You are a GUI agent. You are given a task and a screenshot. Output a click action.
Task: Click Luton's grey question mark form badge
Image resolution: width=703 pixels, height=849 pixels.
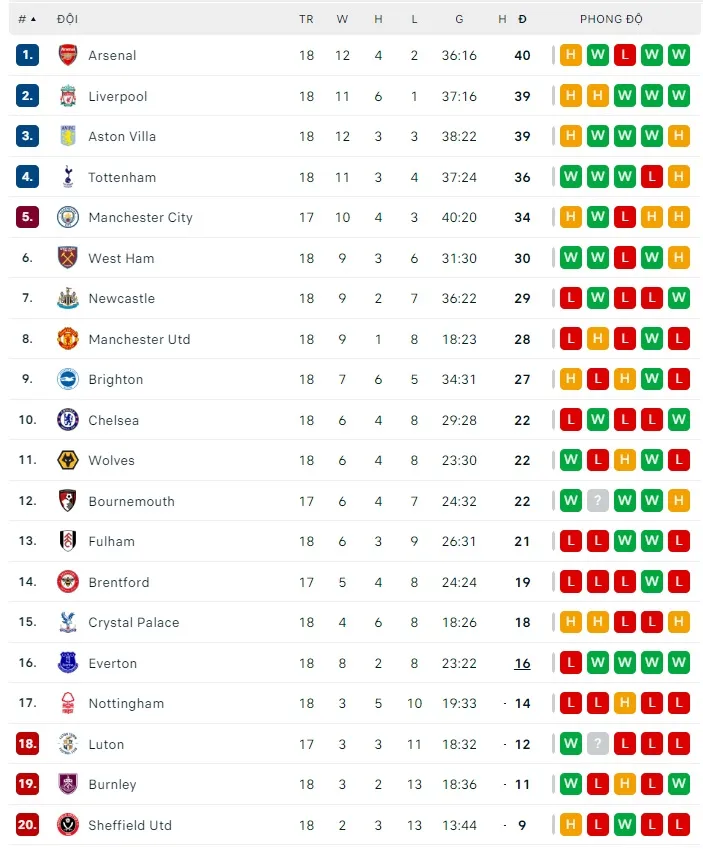pyautogui.click(x=598, y=744)
